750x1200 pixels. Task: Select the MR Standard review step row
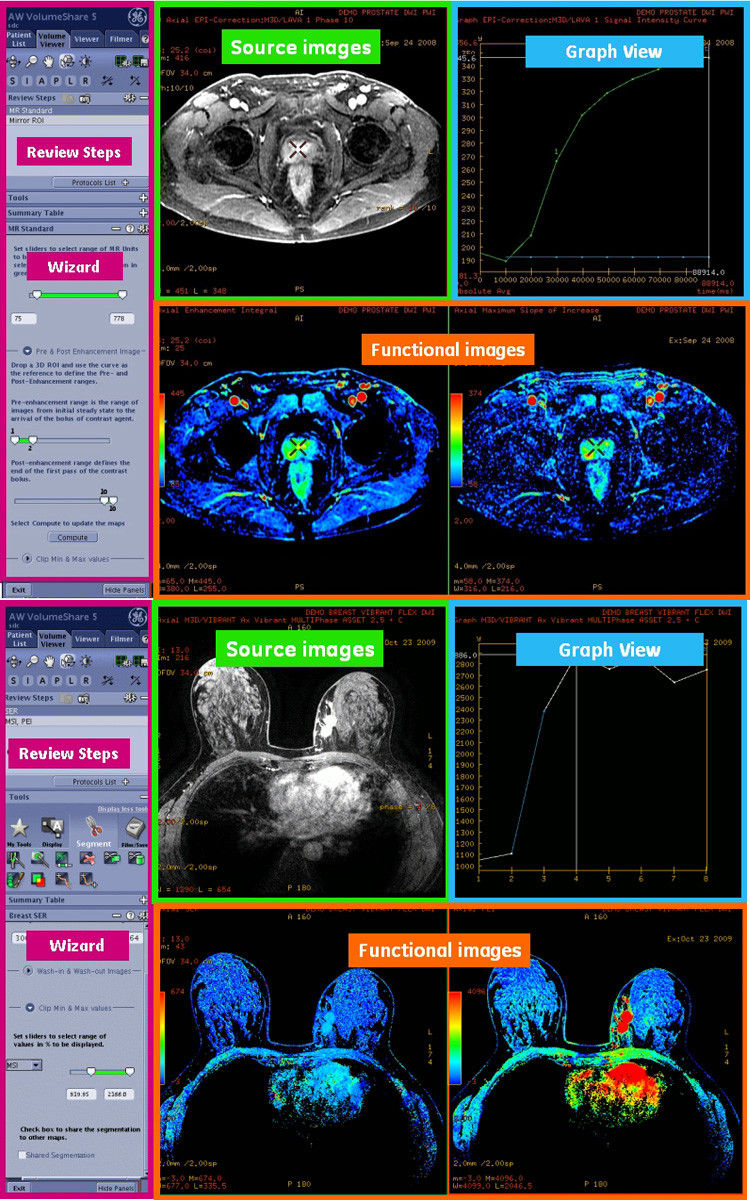(77, 110)
